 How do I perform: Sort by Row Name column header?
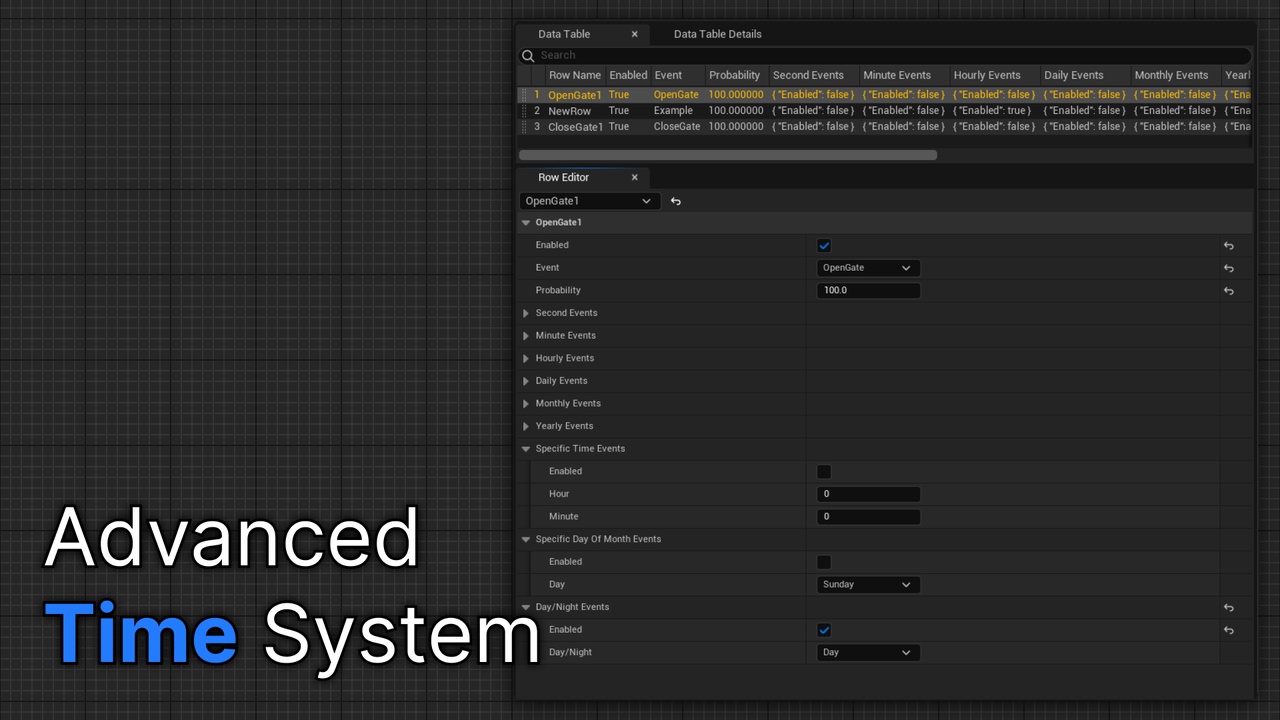575,75
